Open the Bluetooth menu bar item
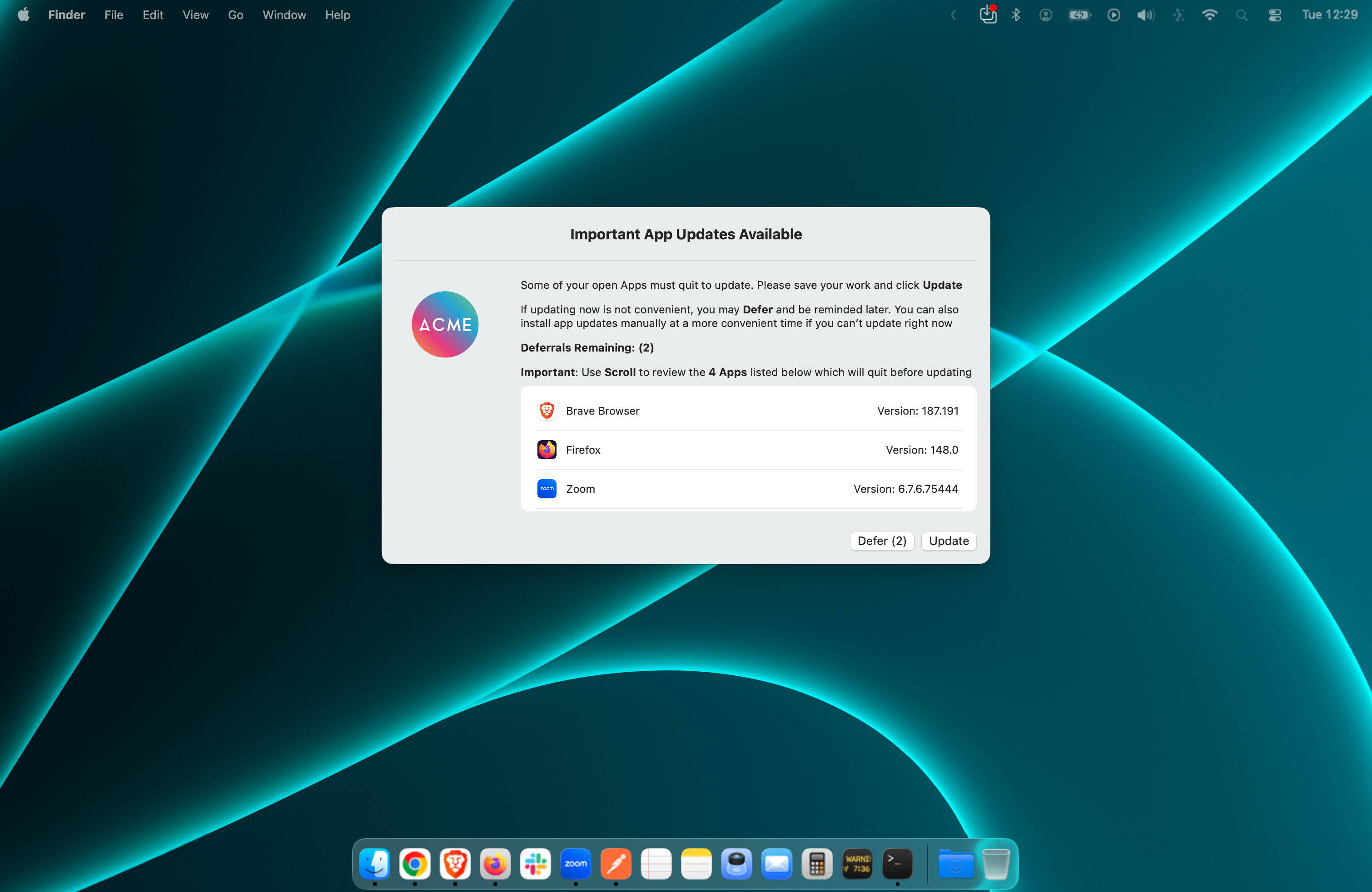 [x=1016, y=15]
